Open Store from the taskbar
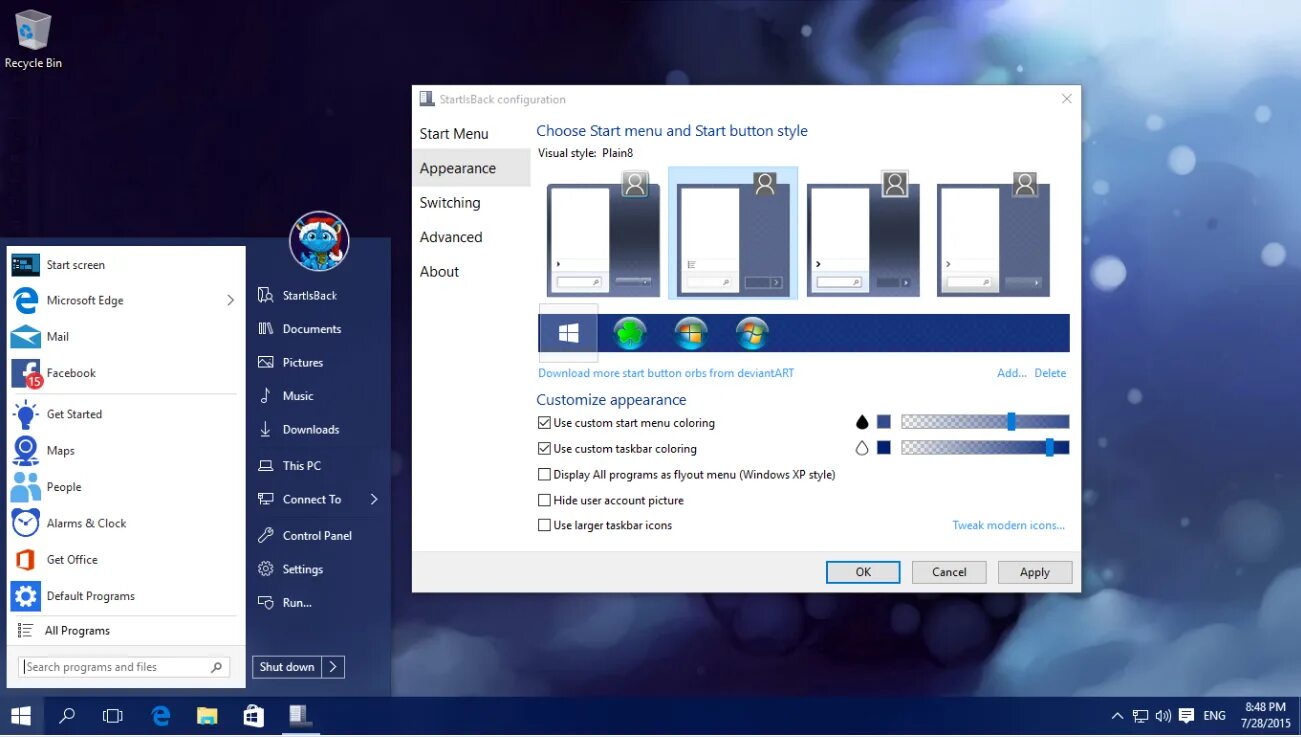Screen dimensions: 1301x737 (254, 716)
